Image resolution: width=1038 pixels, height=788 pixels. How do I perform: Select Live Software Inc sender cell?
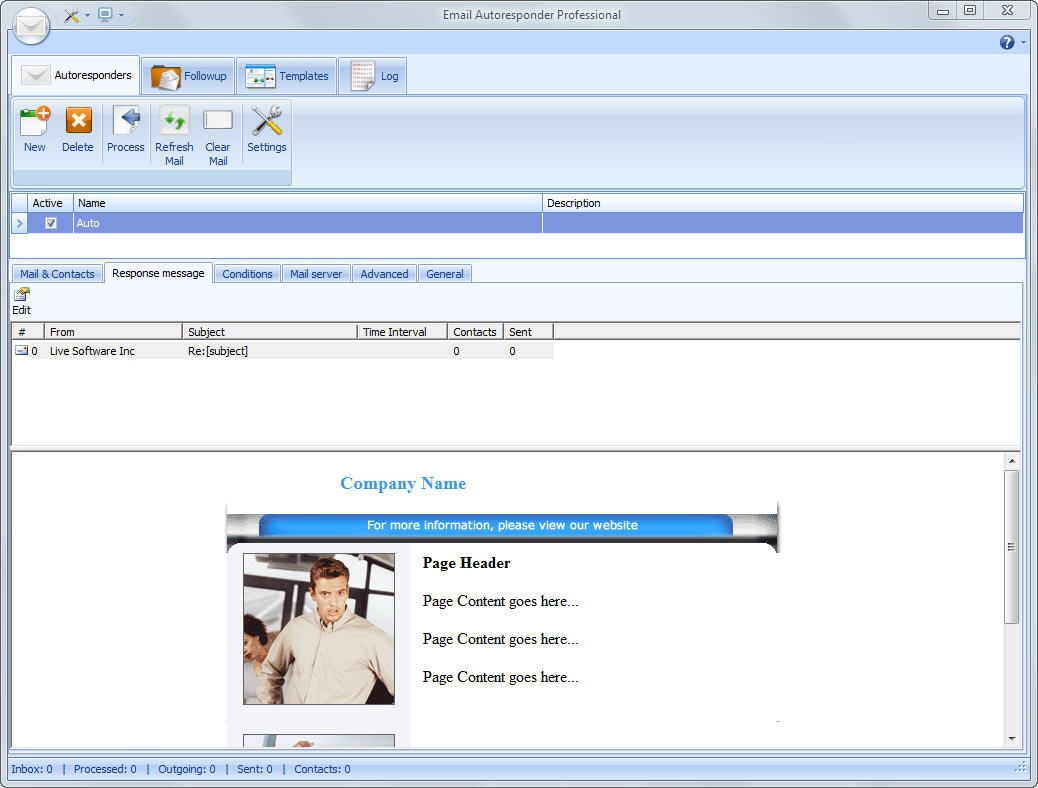coord(92,351)
